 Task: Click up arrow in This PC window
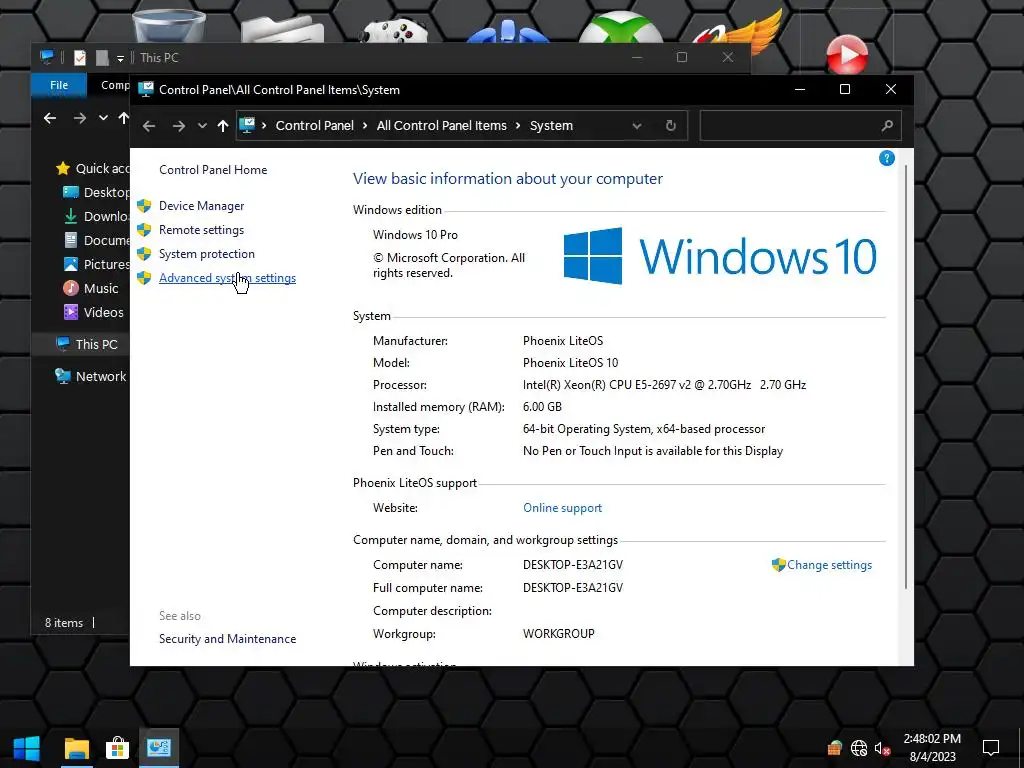tap(123, 118)
